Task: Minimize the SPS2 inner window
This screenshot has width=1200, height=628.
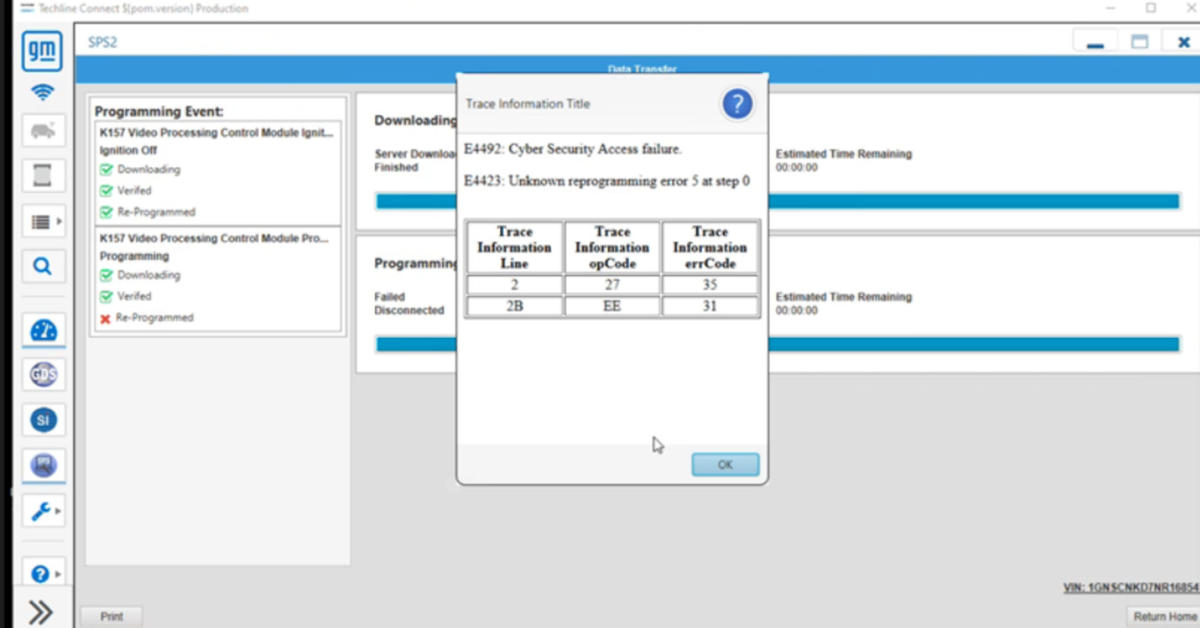Action: coord(1095,42)
